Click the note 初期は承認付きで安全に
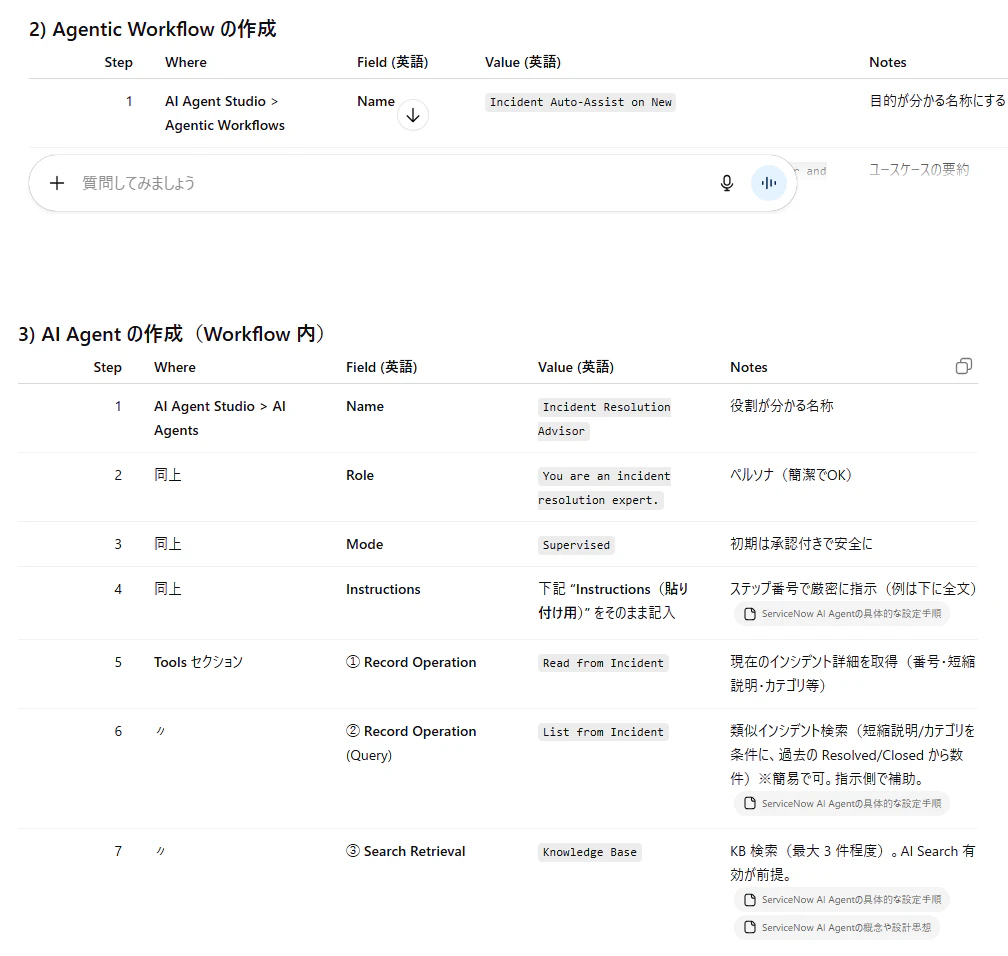The height and width of the screenshot is (956, 1008). [802, 544]
